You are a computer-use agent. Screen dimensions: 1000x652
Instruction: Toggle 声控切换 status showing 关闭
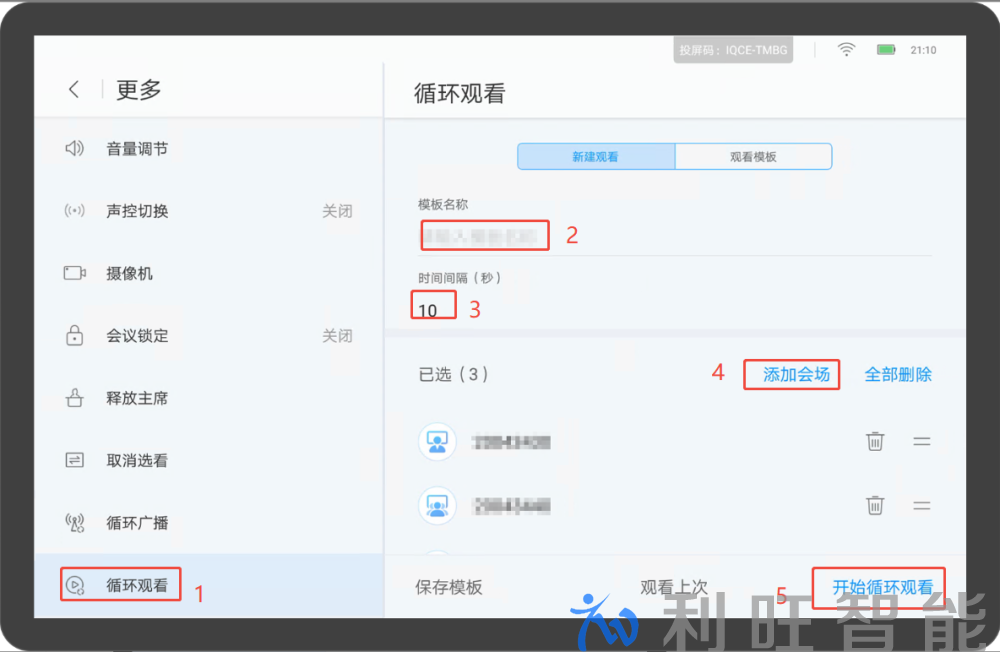pyautogui.click(x=337, y=211)
